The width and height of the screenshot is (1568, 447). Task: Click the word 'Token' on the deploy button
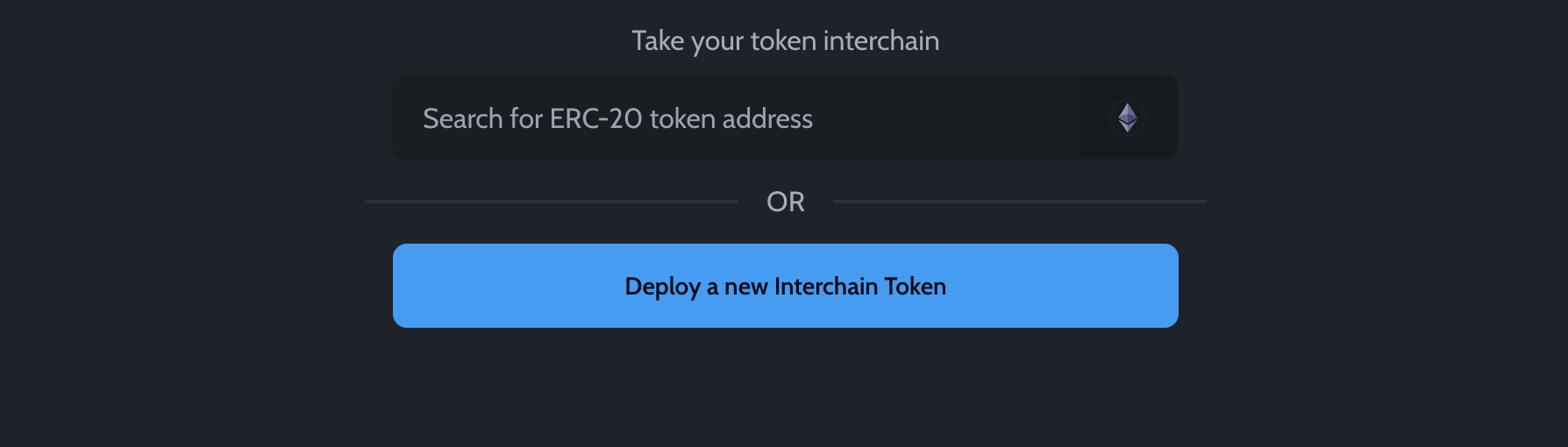[x=915, y=287]
